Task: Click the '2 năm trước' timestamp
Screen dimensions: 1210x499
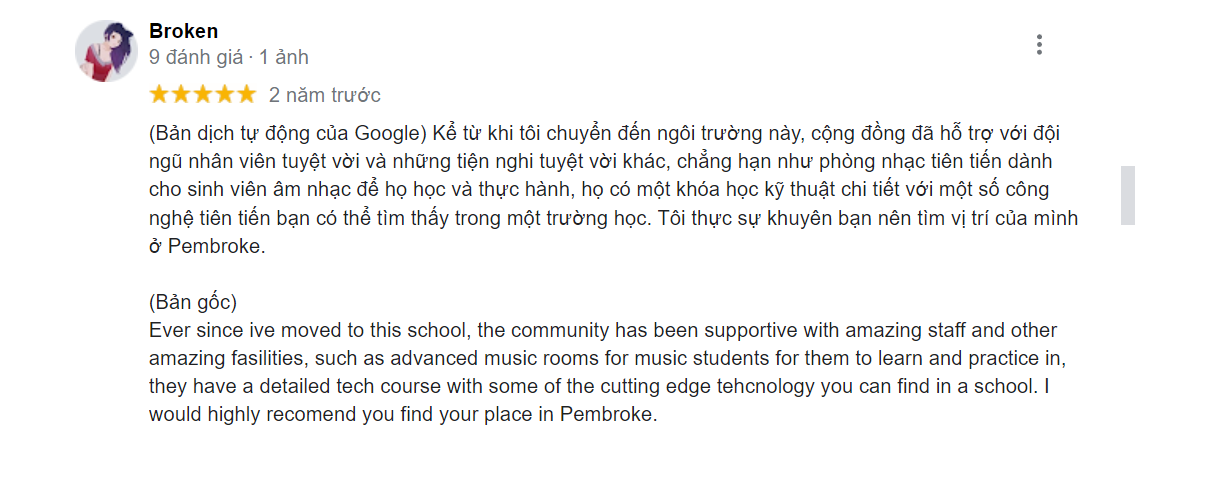Action: pyautogui.click(x=324, y=96)
